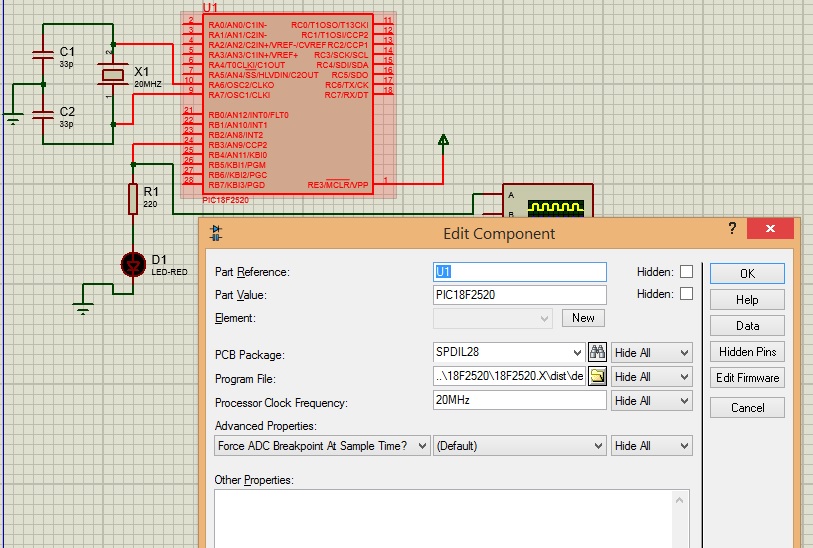813x548 pixels.
Task: Open Hide All dropdown for Processor Clock Frequency
Action: pyautogui.click(x=652, y=401)
